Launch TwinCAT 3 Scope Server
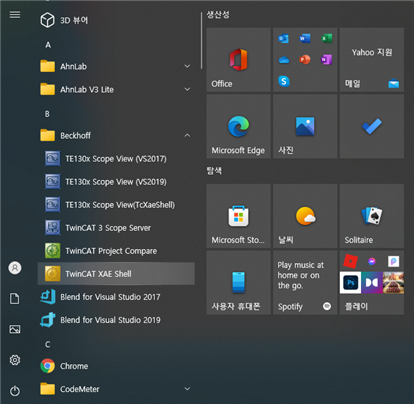Image resolution: width=414 pixels, height=404 pixels. click(x=116, y=228)
